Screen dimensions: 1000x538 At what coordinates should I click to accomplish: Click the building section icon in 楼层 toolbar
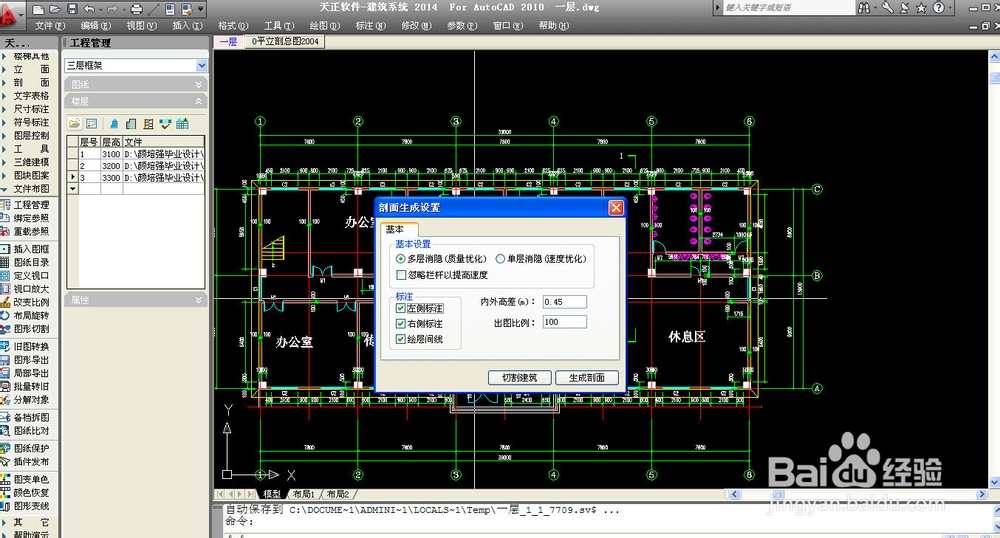pyautogui.click(x=149, y=124)
